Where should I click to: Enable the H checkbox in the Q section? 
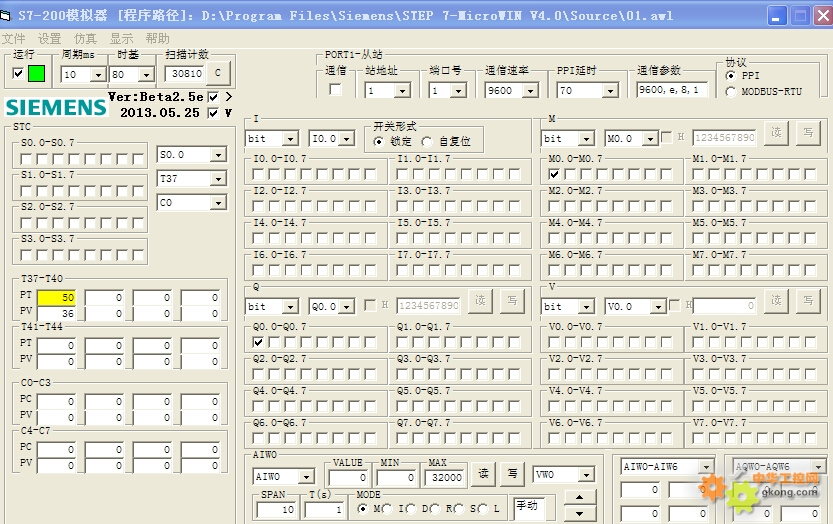[x=370, y=305]
